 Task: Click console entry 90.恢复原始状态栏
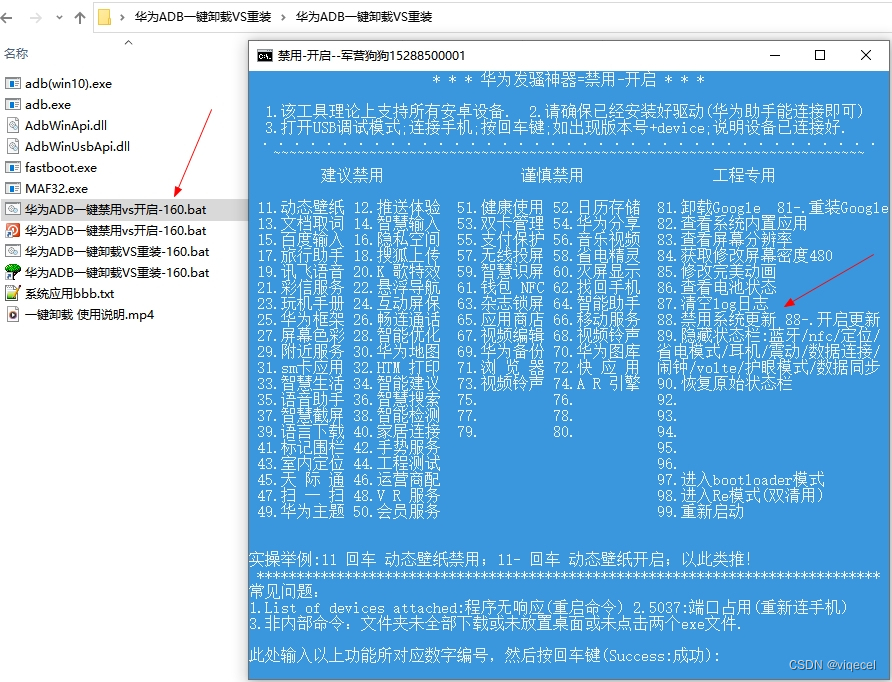point(725,383)
